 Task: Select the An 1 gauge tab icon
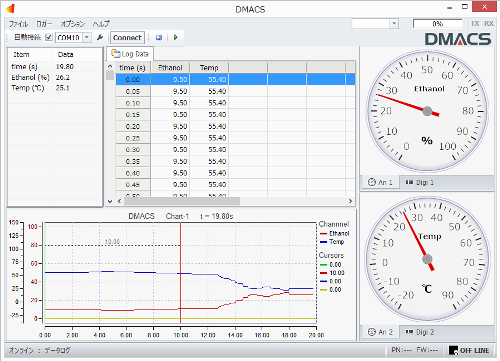(x=372, y=182)
